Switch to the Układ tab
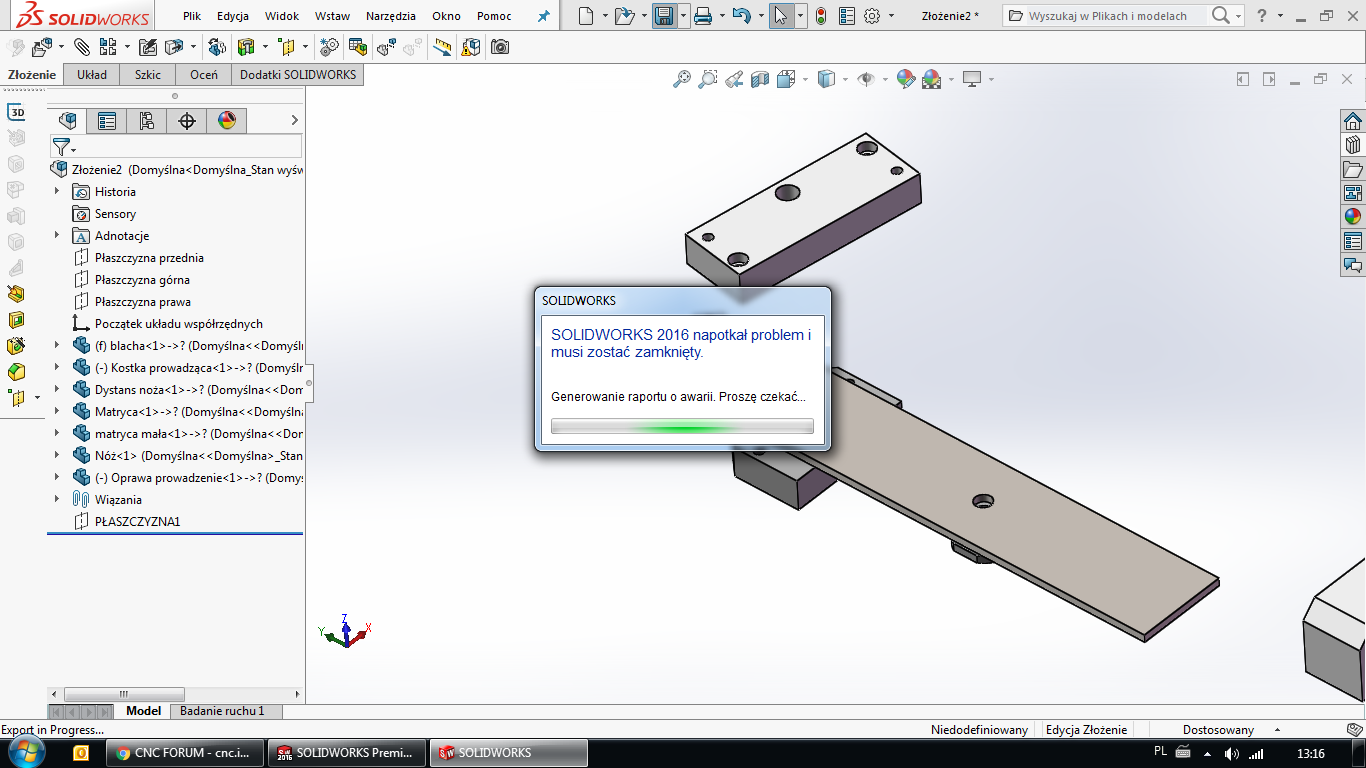 point(92,74)
